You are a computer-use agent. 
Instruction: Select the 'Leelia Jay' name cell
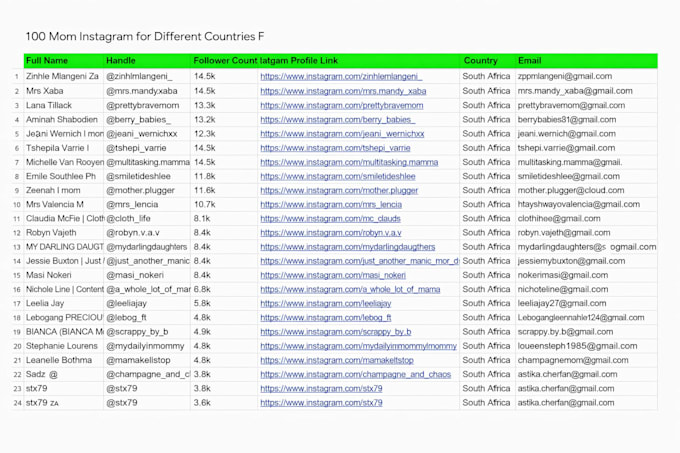pos(64,303)
